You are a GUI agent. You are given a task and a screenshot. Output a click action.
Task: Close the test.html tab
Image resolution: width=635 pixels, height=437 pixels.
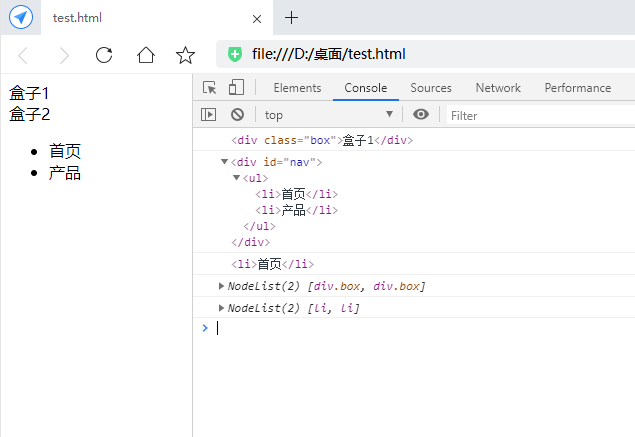[x=257, y=18]
